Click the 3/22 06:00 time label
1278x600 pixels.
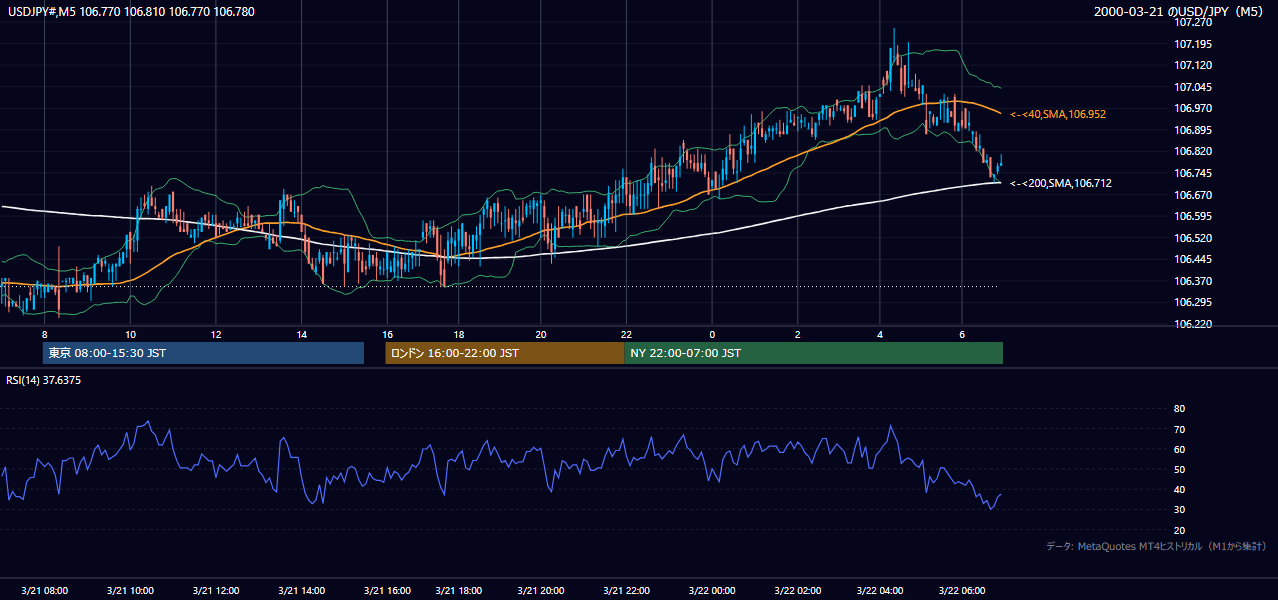(962, 591)
